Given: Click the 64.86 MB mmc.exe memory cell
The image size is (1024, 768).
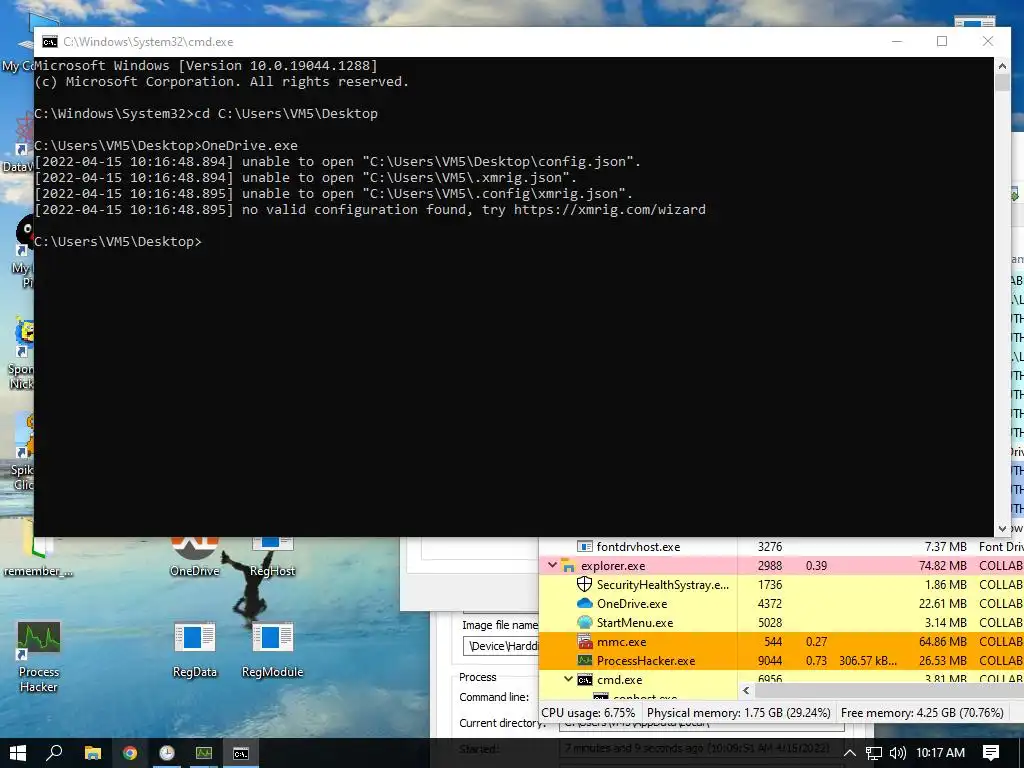Looking at the screenshot, I should point(942,641).
